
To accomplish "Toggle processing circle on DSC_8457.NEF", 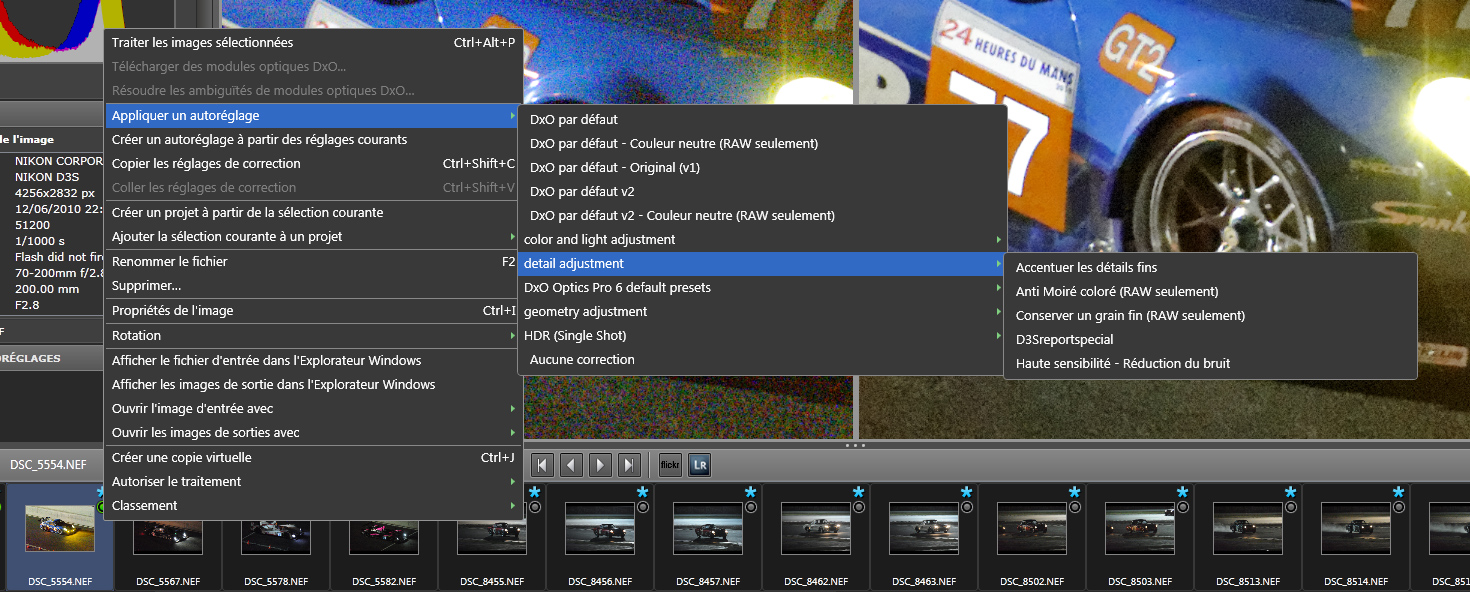I will coord(751,507).
